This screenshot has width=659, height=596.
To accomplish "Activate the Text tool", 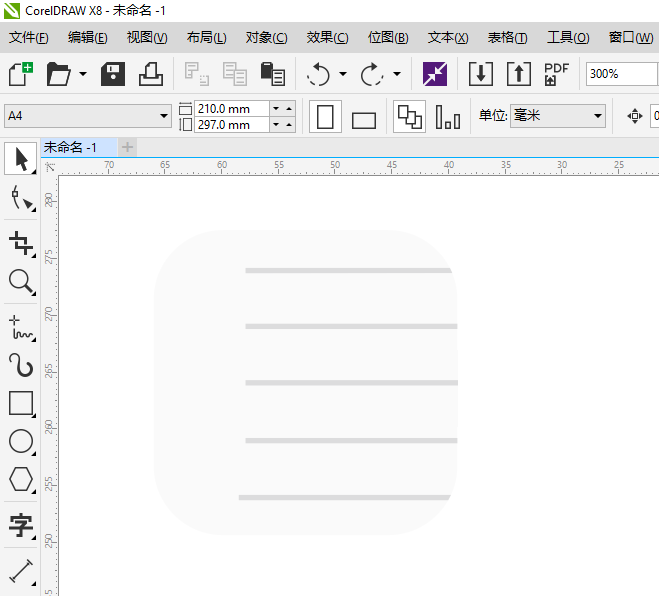I will [20, 525].
